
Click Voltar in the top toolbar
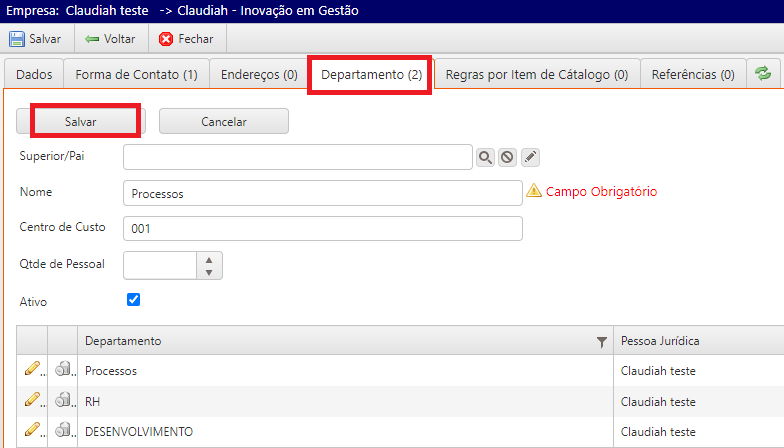coord(110,39)
